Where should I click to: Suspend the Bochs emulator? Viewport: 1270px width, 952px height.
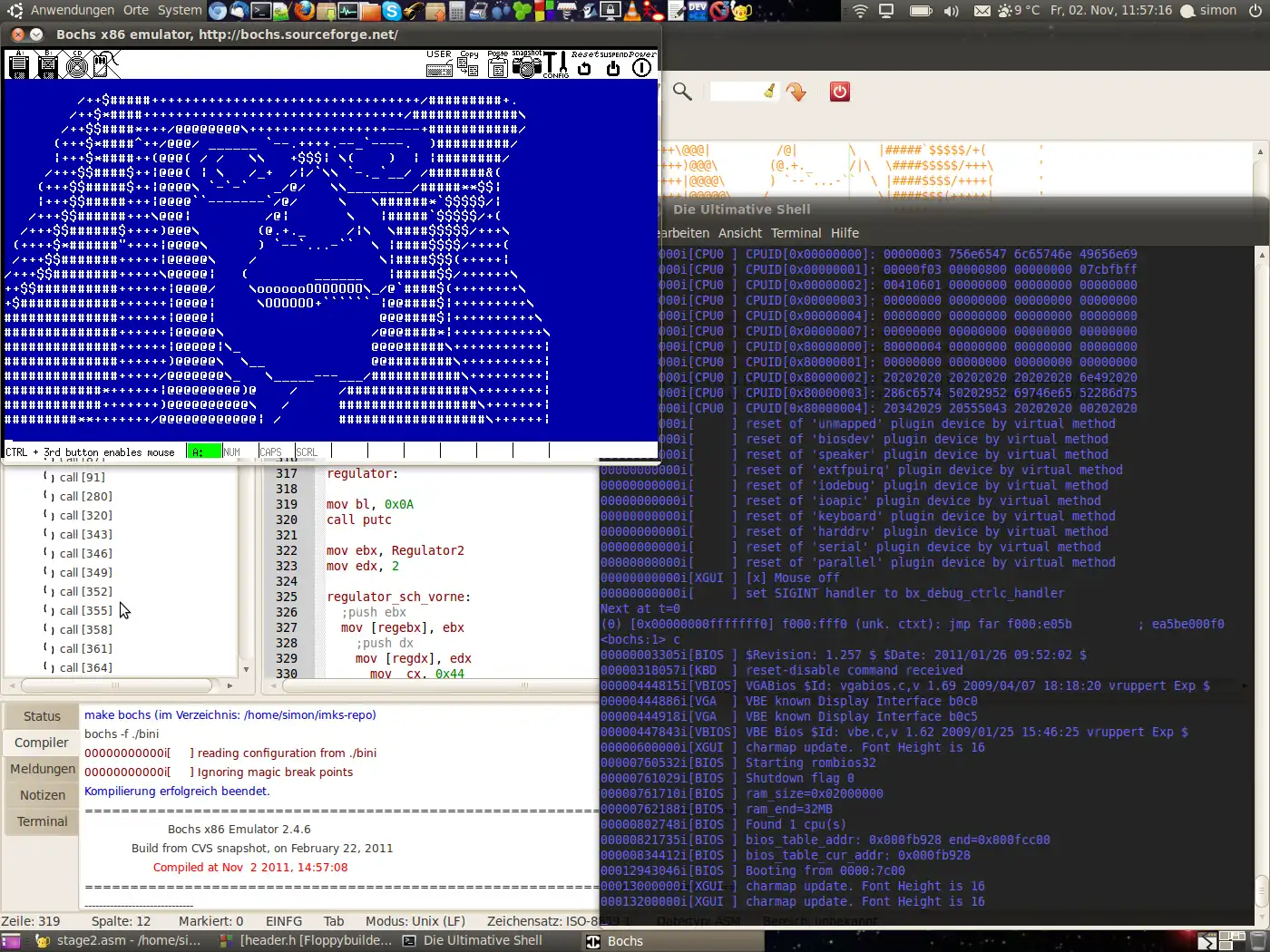tap(613, 63)
